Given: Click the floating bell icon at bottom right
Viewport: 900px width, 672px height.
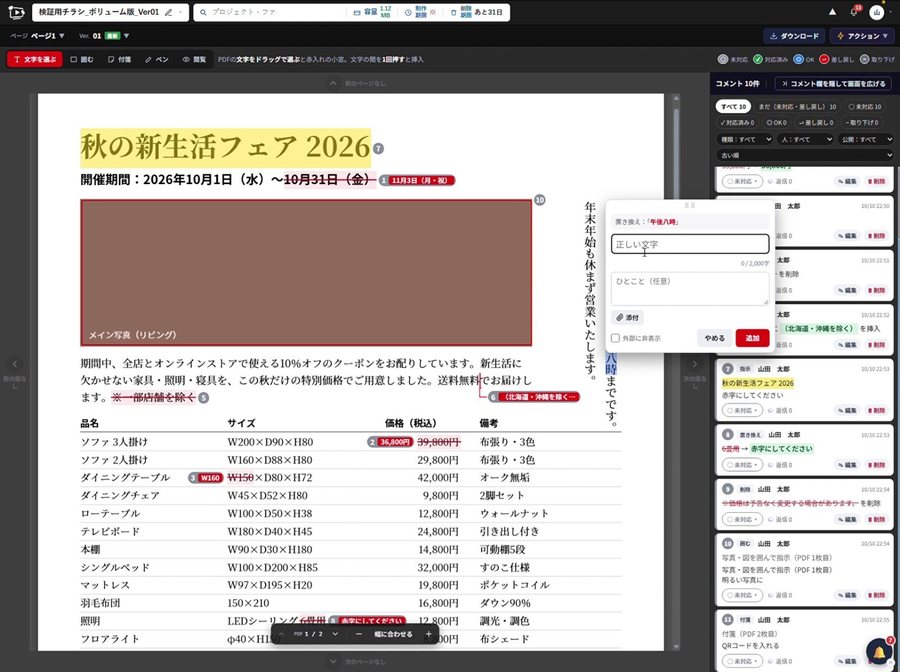Looking at the screenshot, I should tap(879, 652).
